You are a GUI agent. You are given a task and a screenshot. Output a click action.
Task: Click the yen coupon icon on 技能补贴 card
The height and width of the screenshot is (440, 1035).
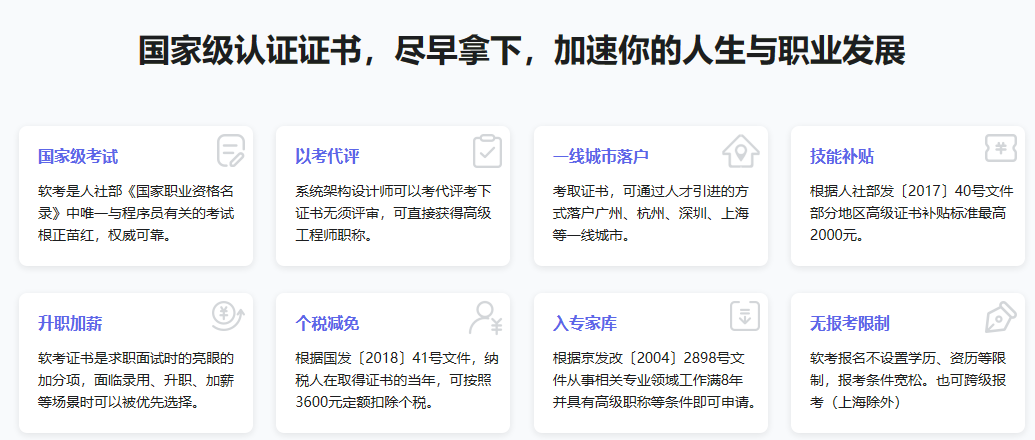[1000, 149]
